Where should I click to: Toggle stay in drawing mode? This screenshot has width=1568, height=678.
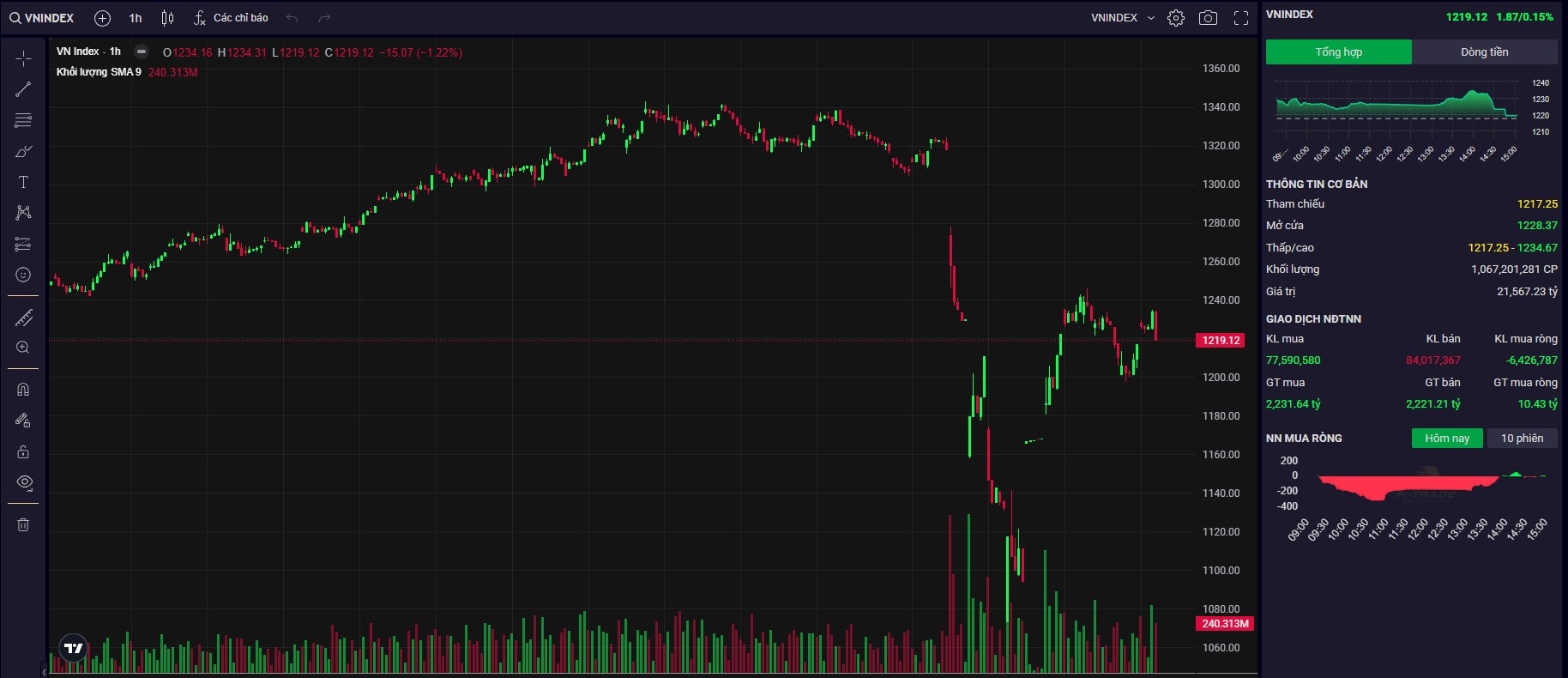(x=23, y=421)
